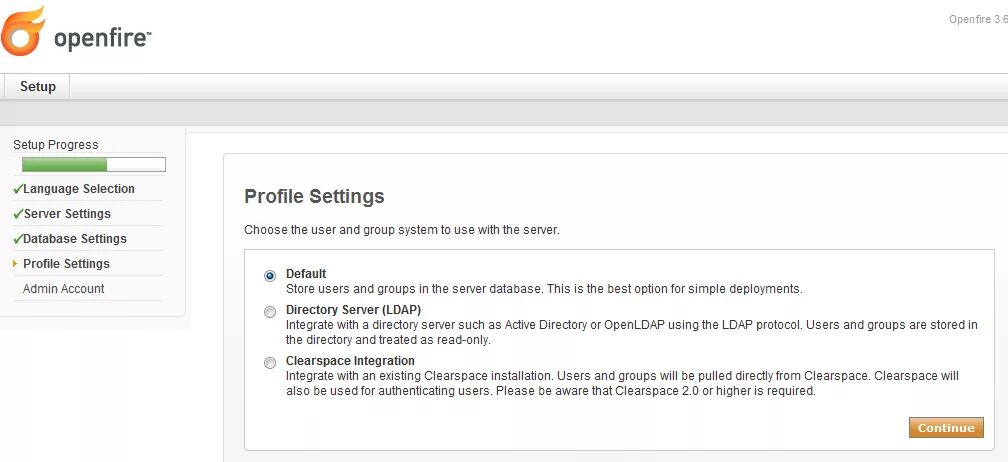Image resolution: width=1008 pixels, height=462 pixels.
Task: Open Server Settings in sidebar
Action: click(x=67, y=214)
